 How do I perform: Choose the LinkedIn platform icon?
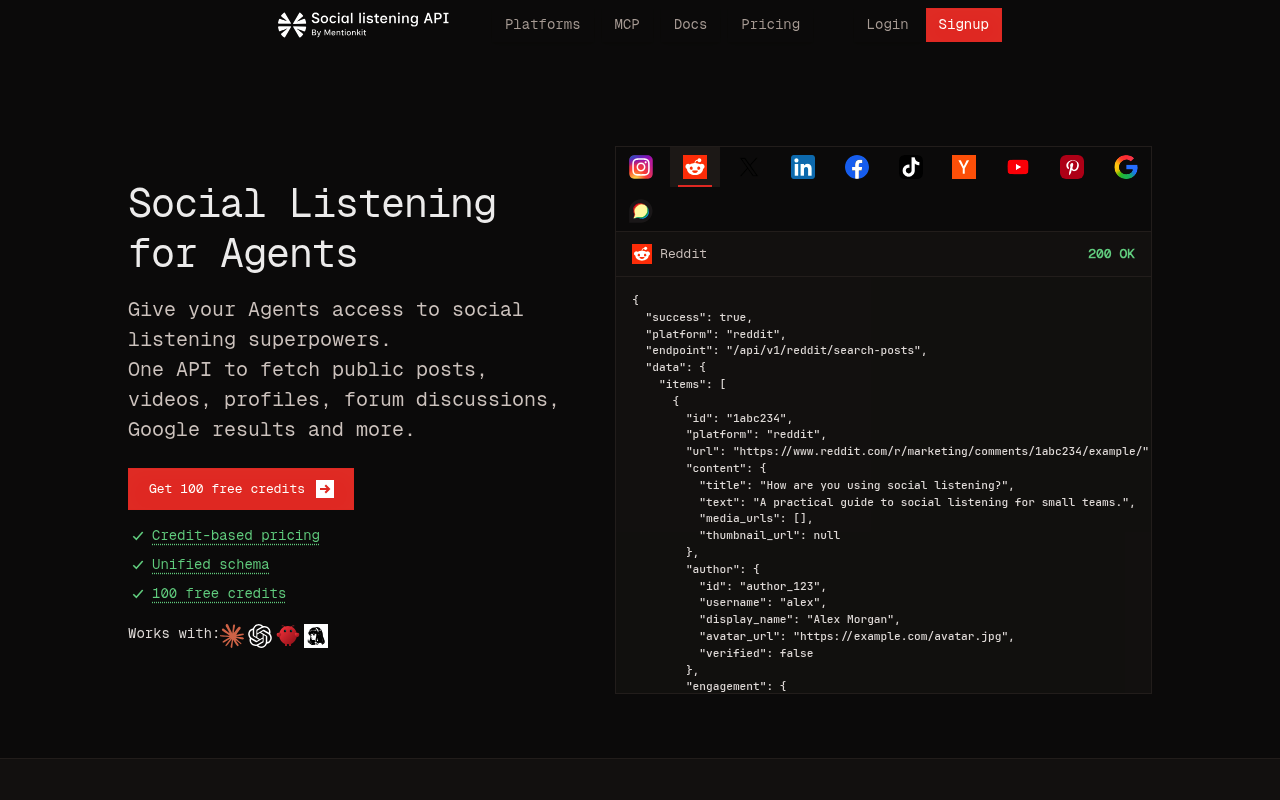803,167
